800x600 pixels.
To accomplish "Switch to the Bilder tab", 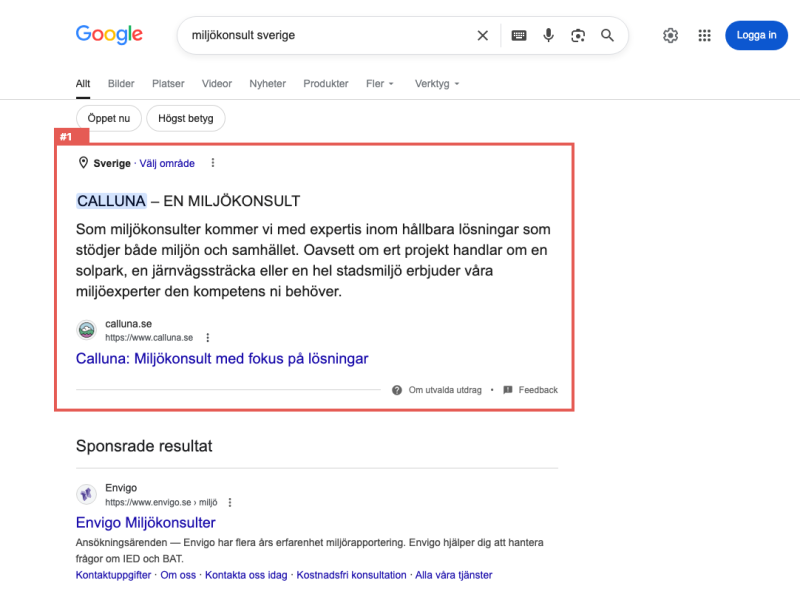I will pyautogui.click(x=121, y=84).
